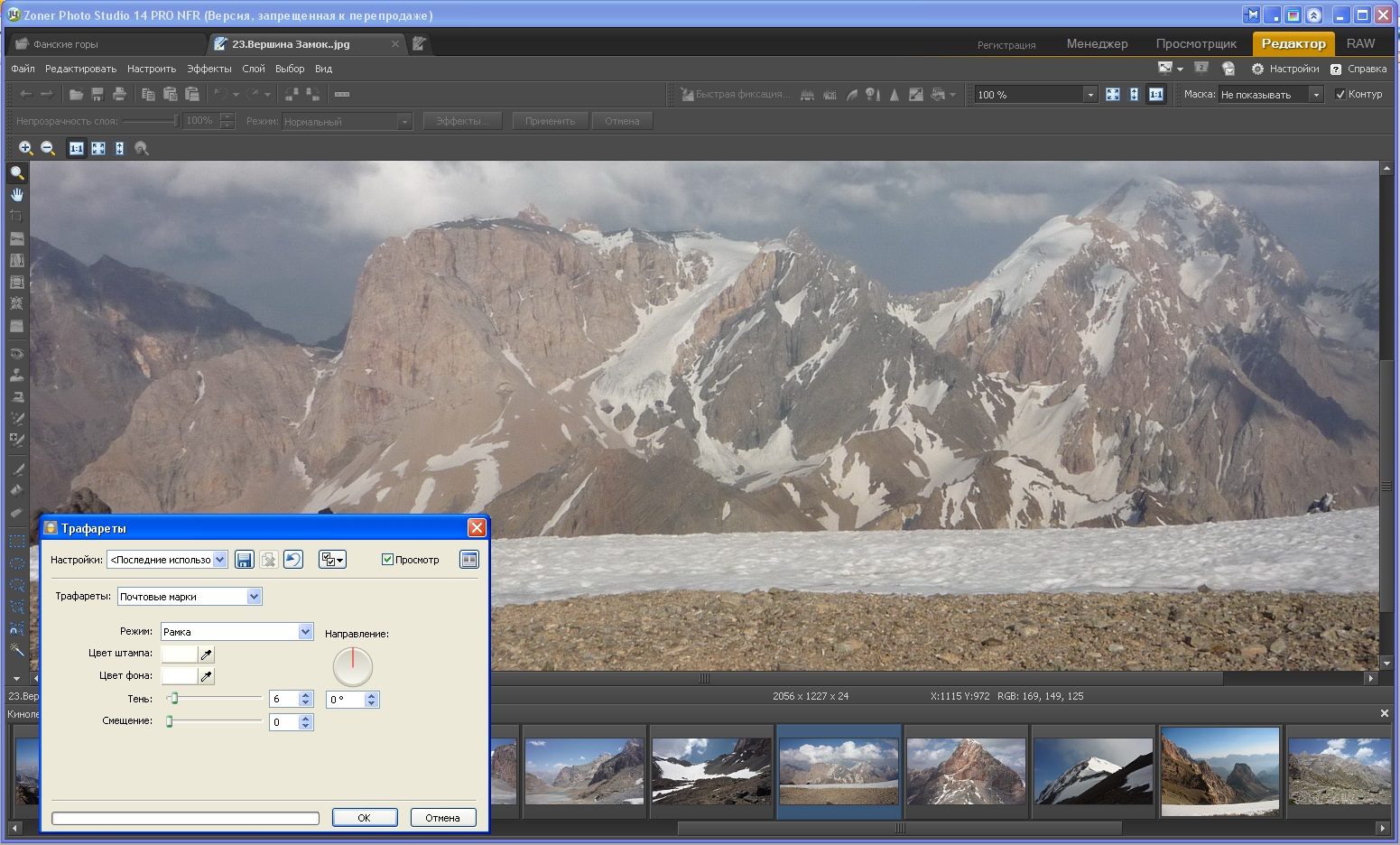
Task: Click the Тень slider handle
Action: click(x=174, y=698)
